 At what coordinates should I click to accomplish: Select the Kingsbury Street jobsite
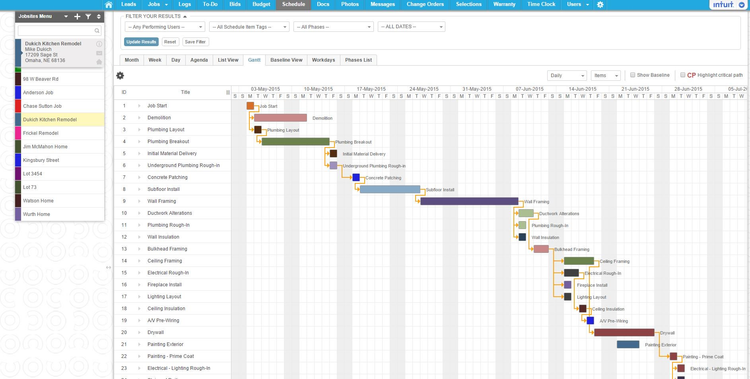point(60,160)
